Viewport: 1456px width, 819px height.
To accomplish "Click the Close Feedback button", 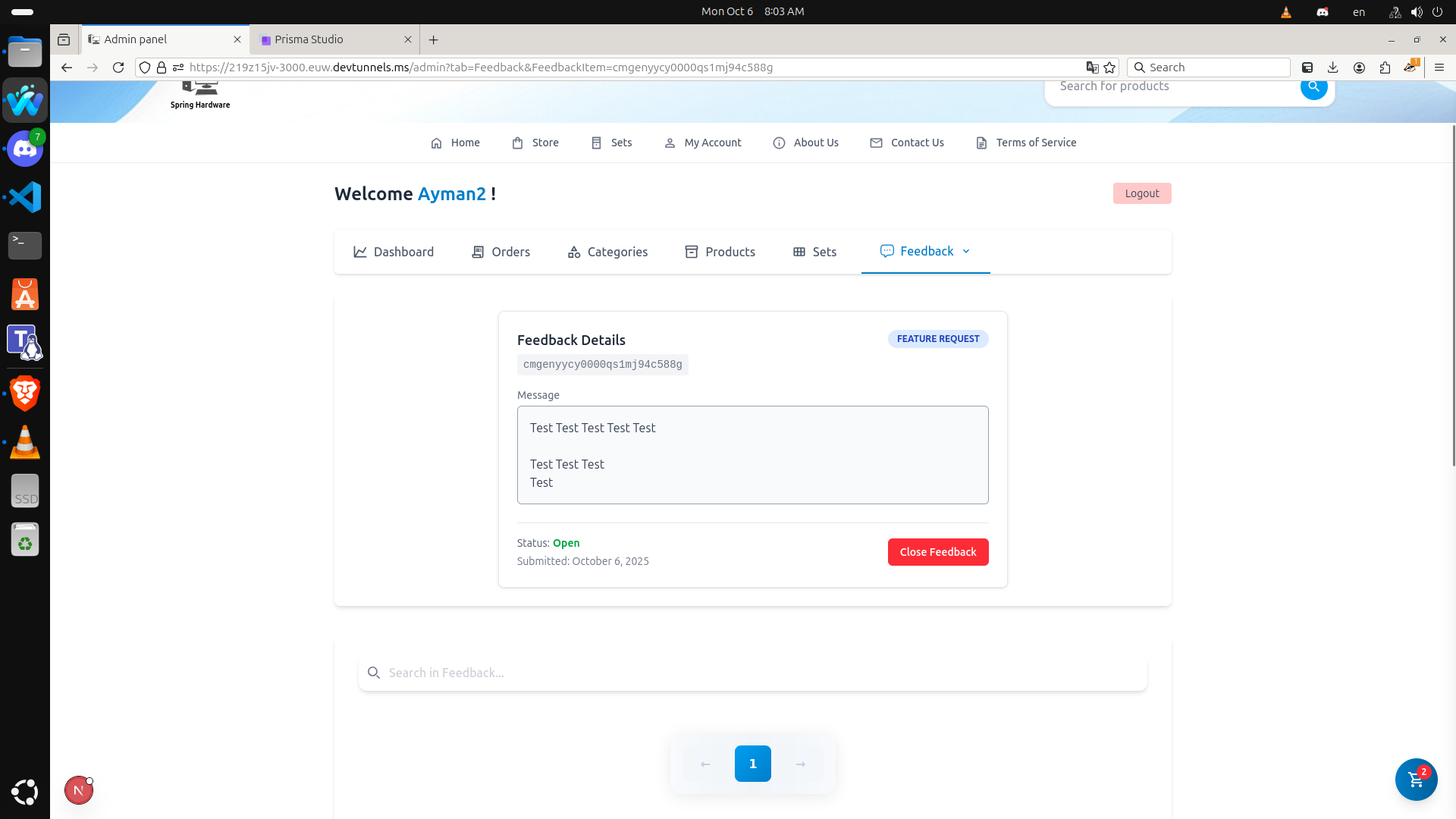I will click(937, 551).
